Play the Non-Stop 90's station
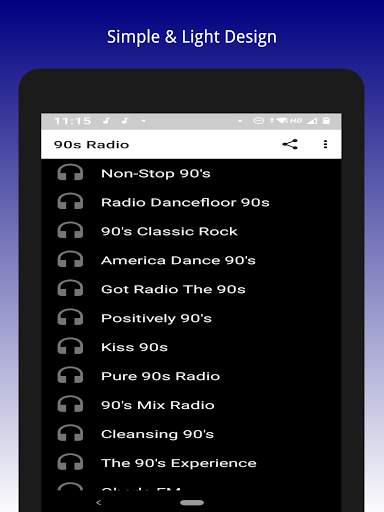This screenshot has width=384, height=512. [x=191, y=173]
